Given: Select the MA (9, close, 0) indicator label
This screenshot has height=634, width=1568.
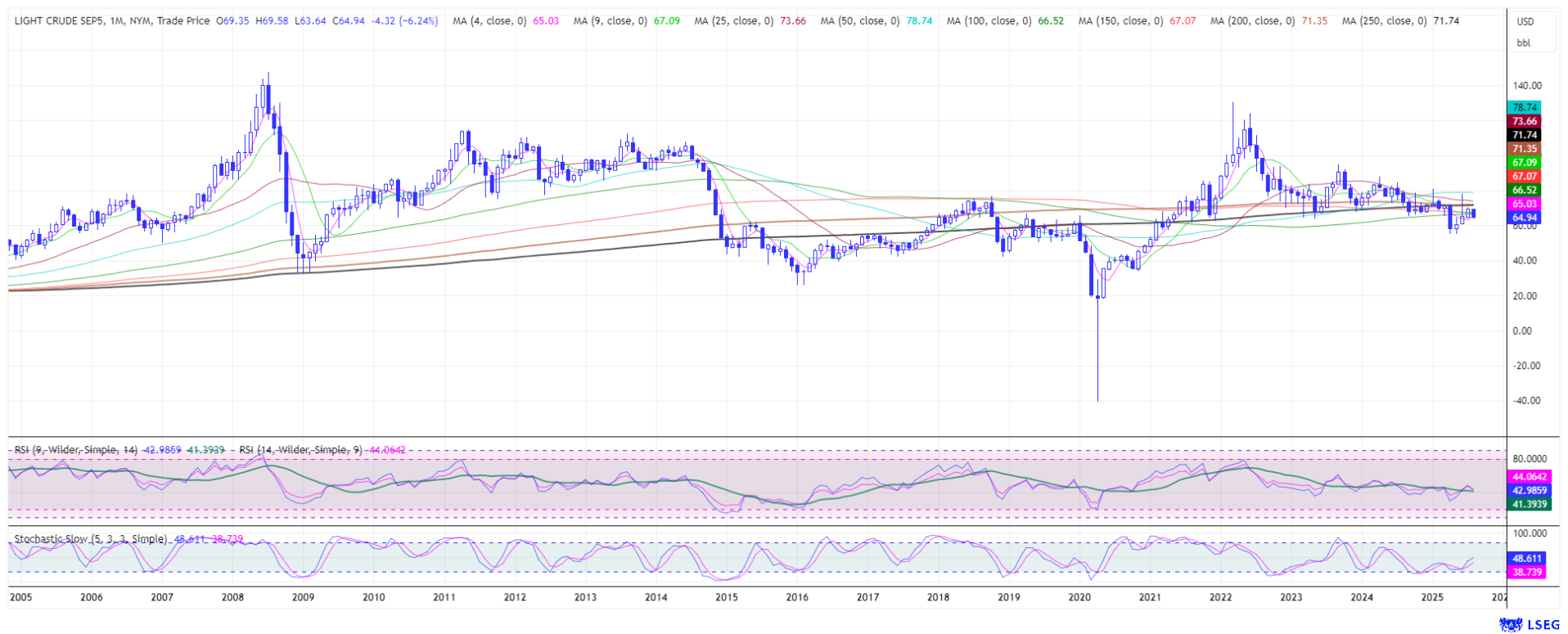Looking at the screenshot, I should [x=611, y=20].
